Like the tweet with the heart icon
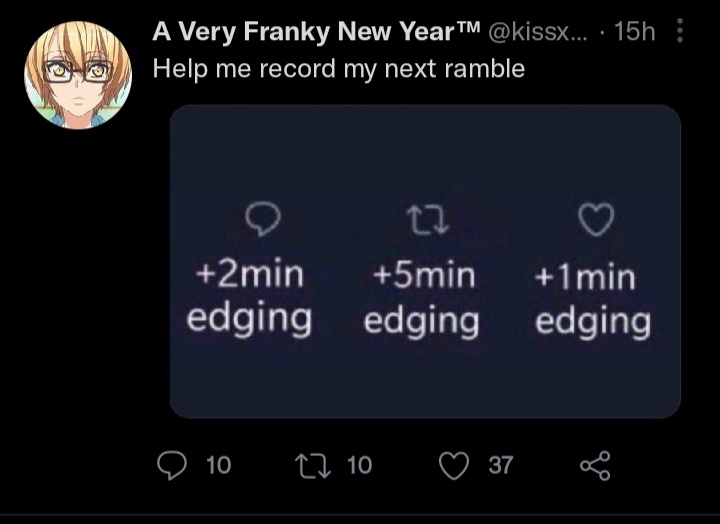720x524 pixels. [455, 464]
